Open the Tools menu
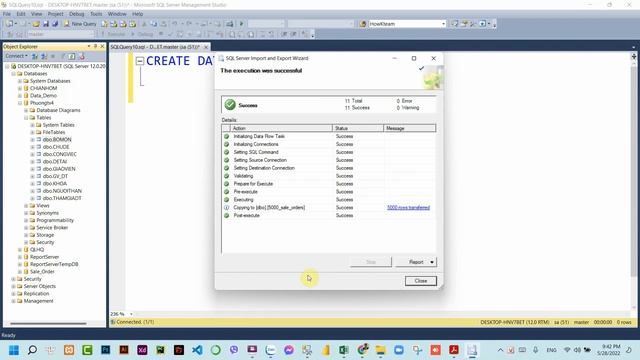 pos(96,14)
